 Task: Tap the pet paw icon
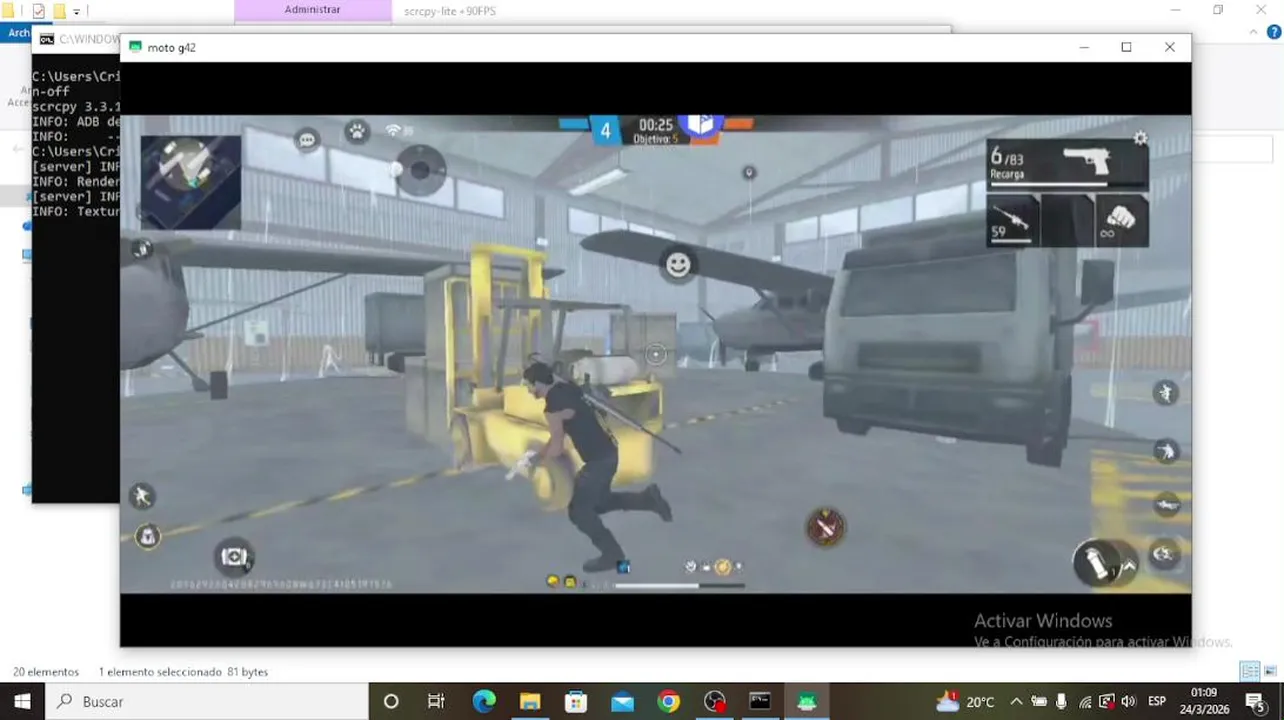pos(357,131)
